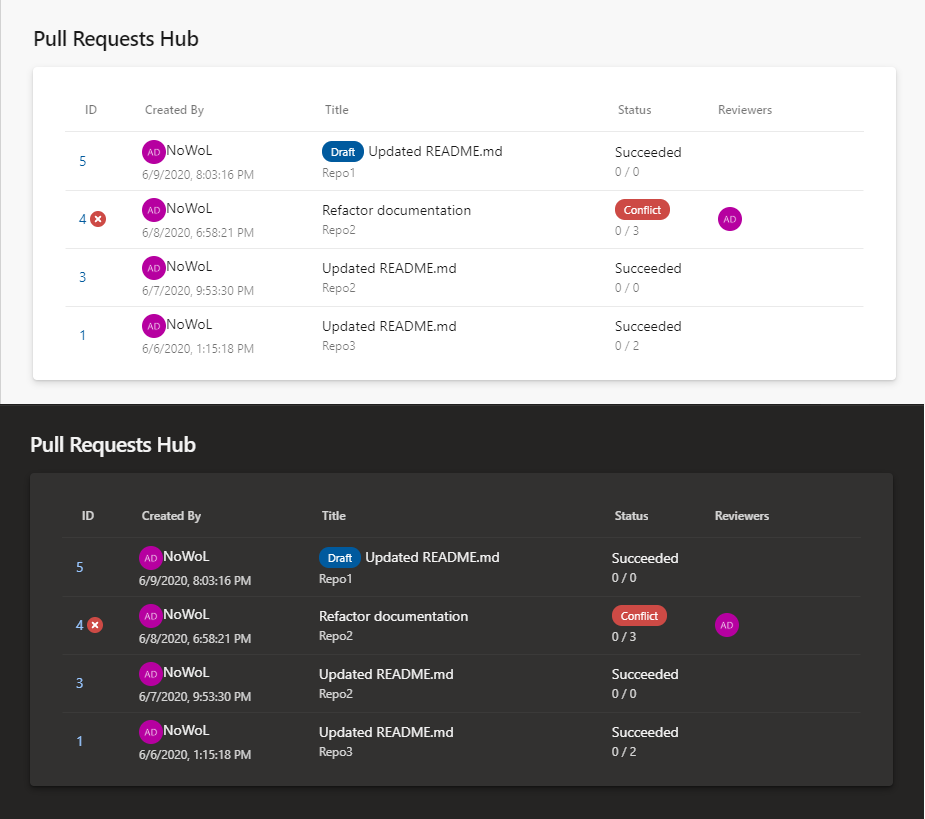Click the AD avatar for pull request 5
Image resolution: width=925 pixels, height=819 pixels.
tap(153, 151)
